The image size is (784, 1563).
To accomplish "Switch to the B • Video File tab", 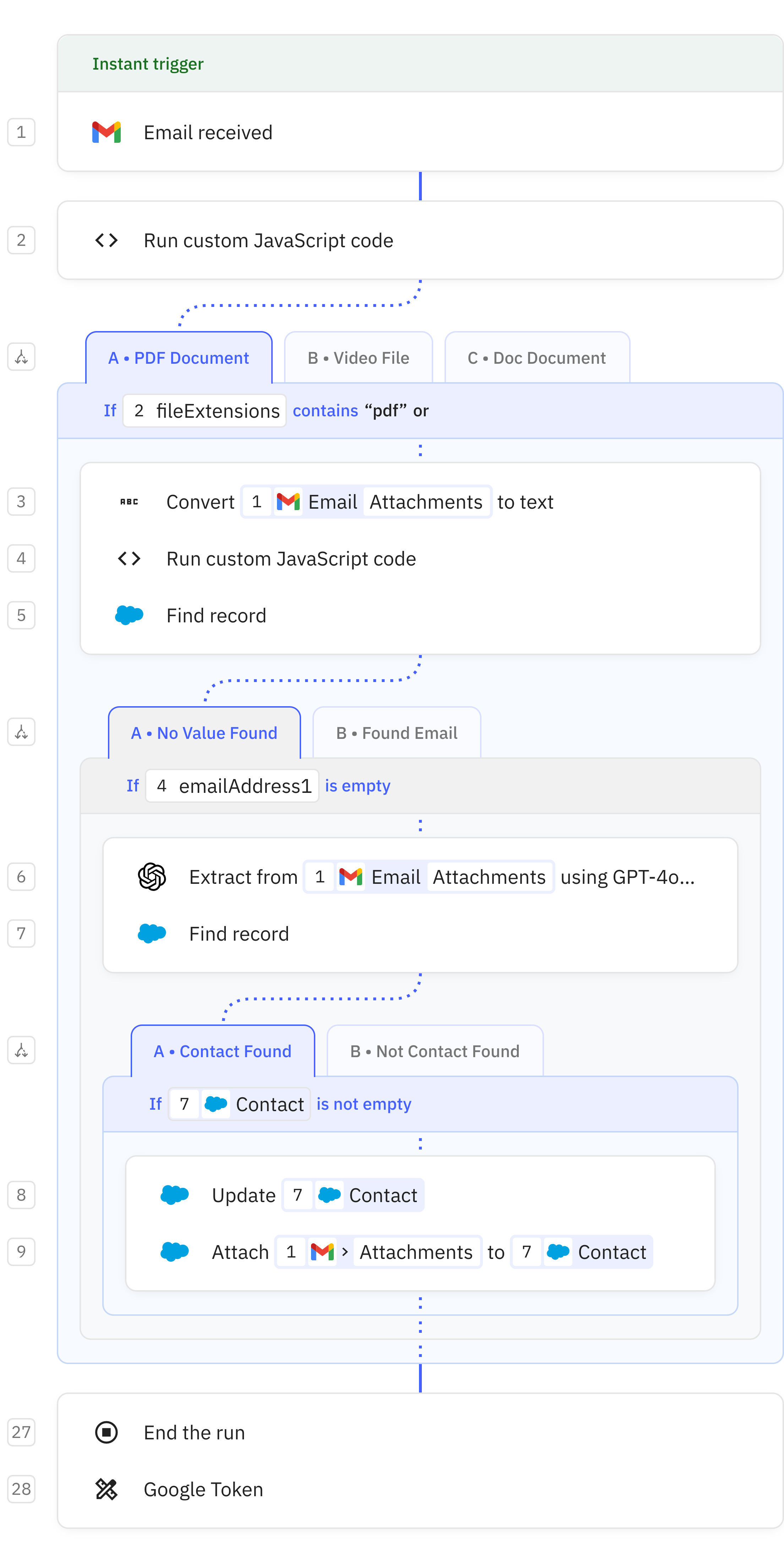I will point(358,358).
